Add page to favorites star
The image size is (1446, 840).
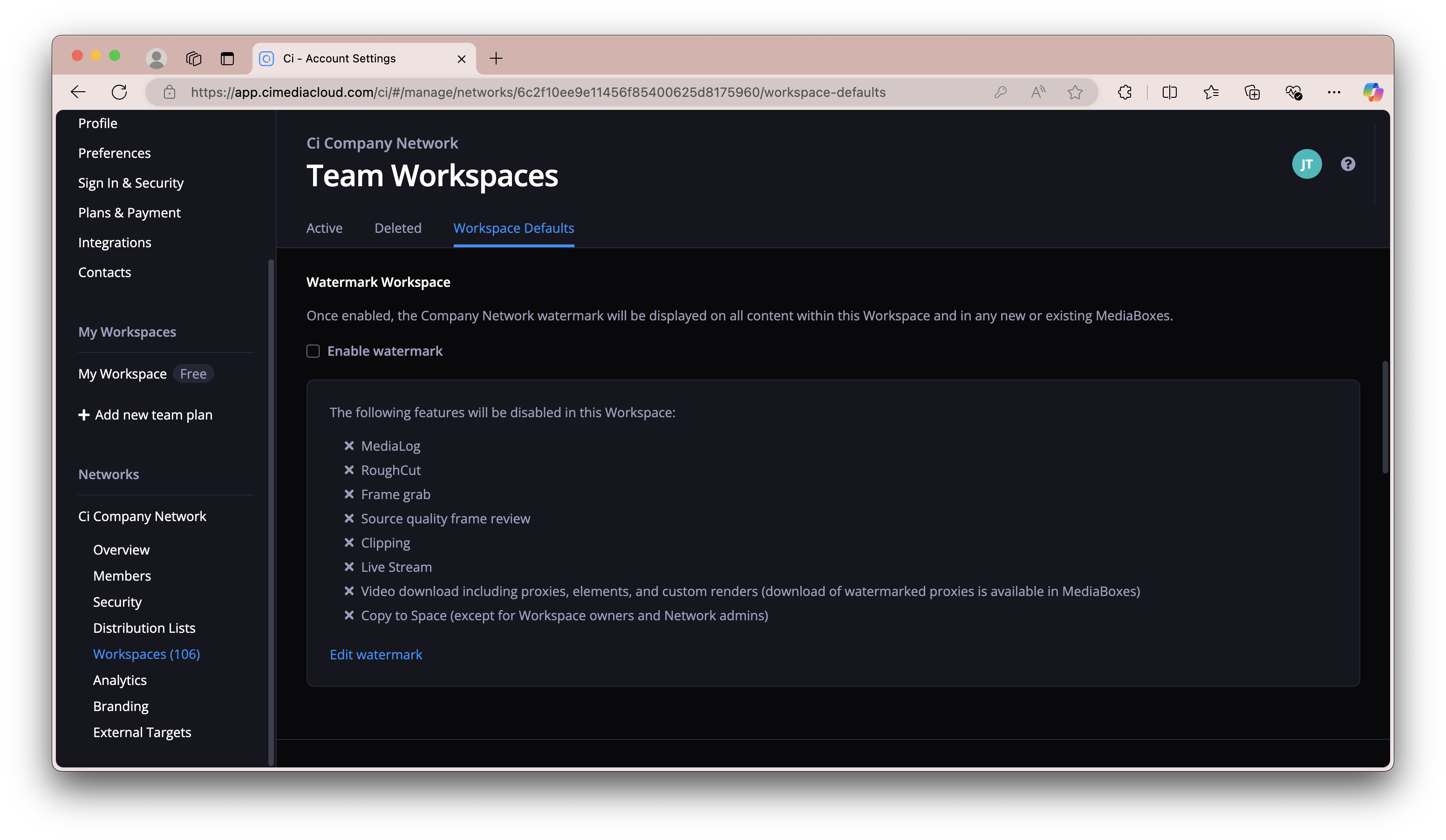(x=1075, y=92)
